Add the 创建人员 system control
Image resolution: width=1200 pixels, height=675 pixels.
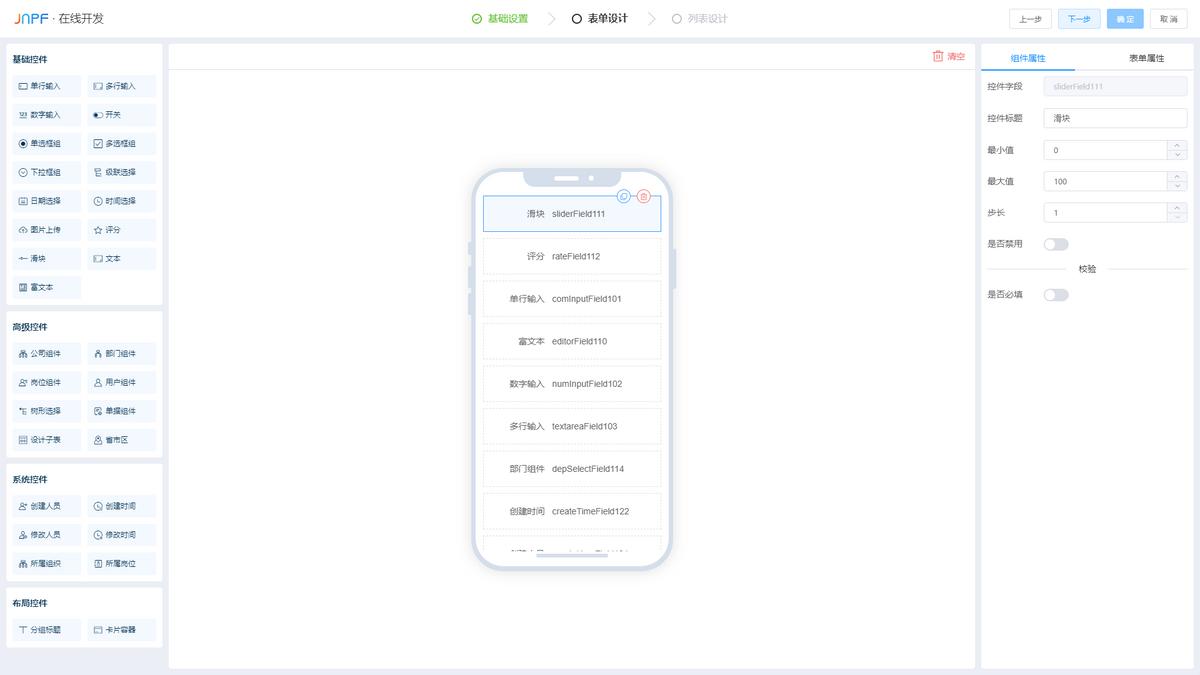click(x=47, y=506)
